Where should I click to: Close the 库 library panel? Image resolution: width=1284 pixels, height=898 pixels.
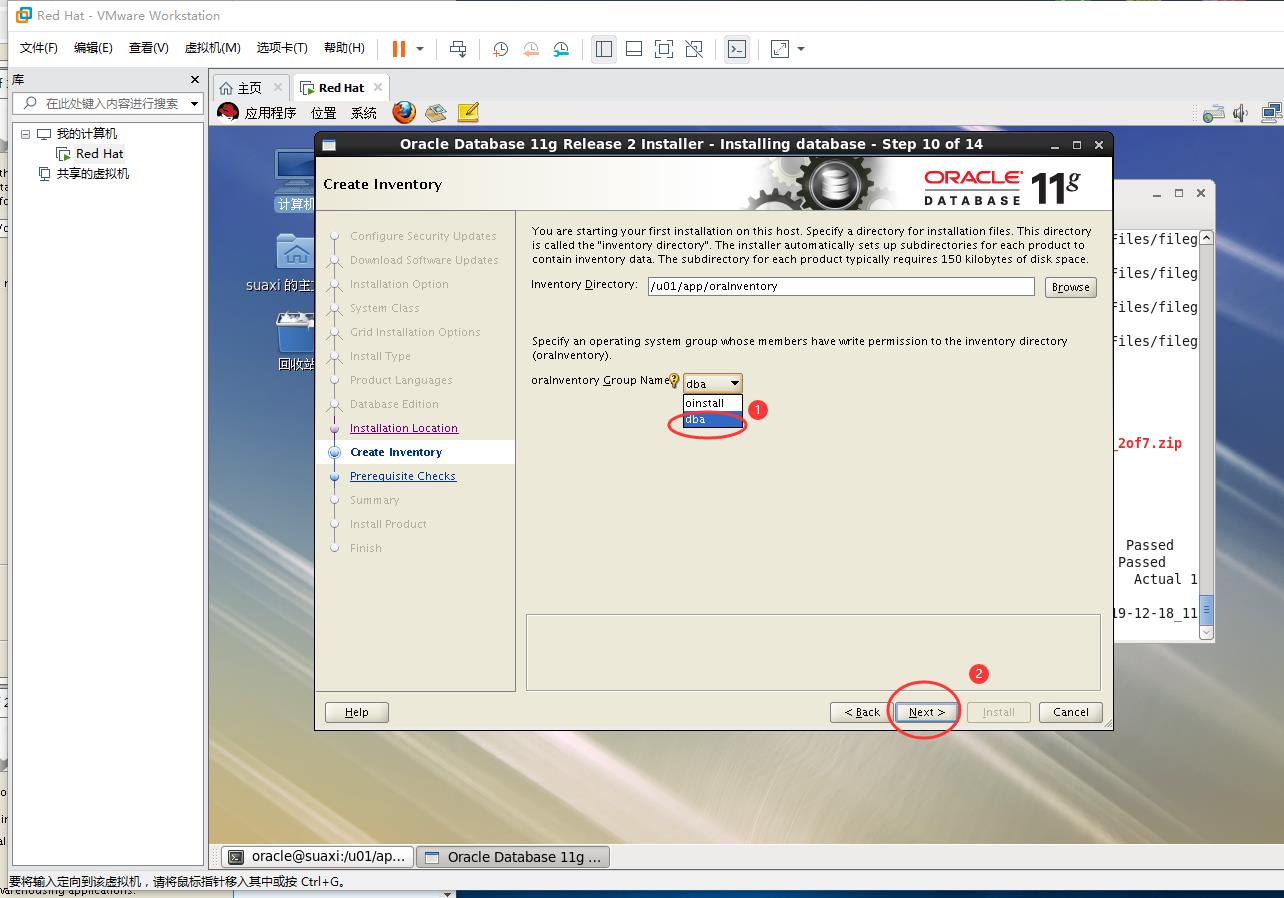pos(195,79)
